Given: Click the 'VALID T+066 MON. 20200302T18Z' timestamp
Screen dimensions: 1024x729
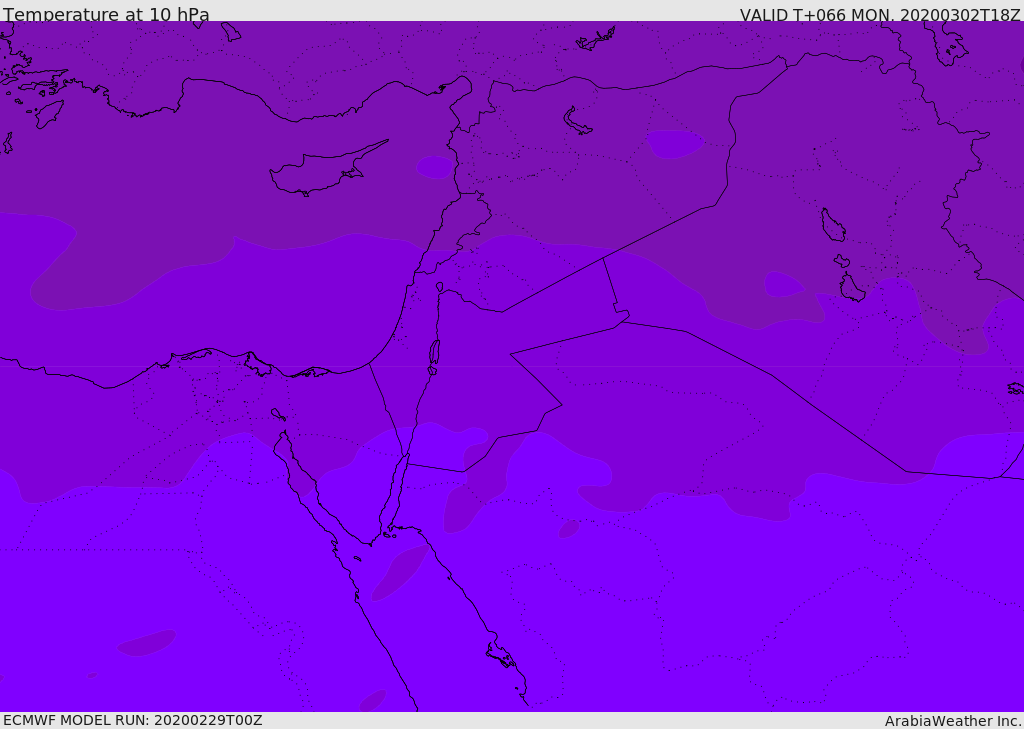Looking at the screenshot, I should (x=880, y=14).
